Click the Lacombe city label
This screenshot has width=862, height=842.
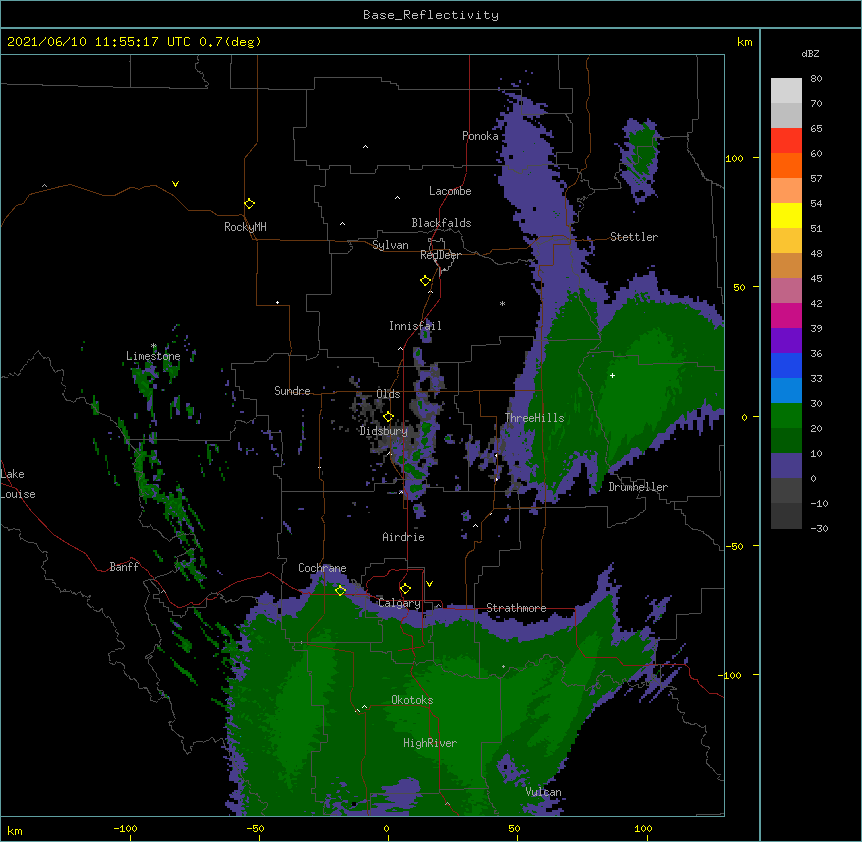pos(450,191)
